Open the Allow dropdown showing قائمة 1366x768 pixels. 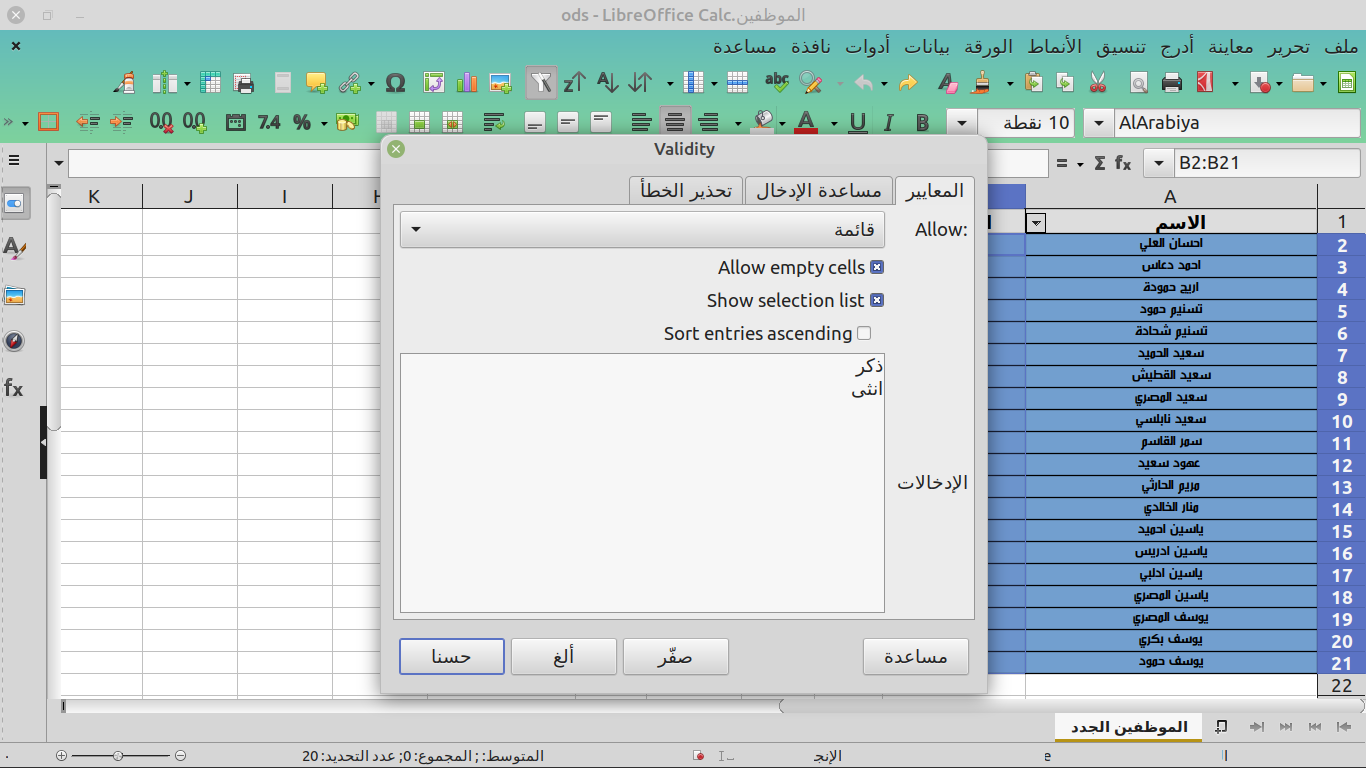tap(642, 230)
